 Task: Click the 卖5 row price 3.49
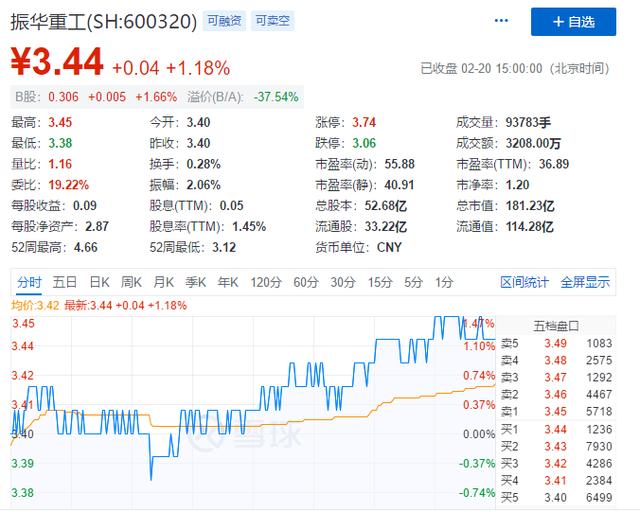click(556, 343)
